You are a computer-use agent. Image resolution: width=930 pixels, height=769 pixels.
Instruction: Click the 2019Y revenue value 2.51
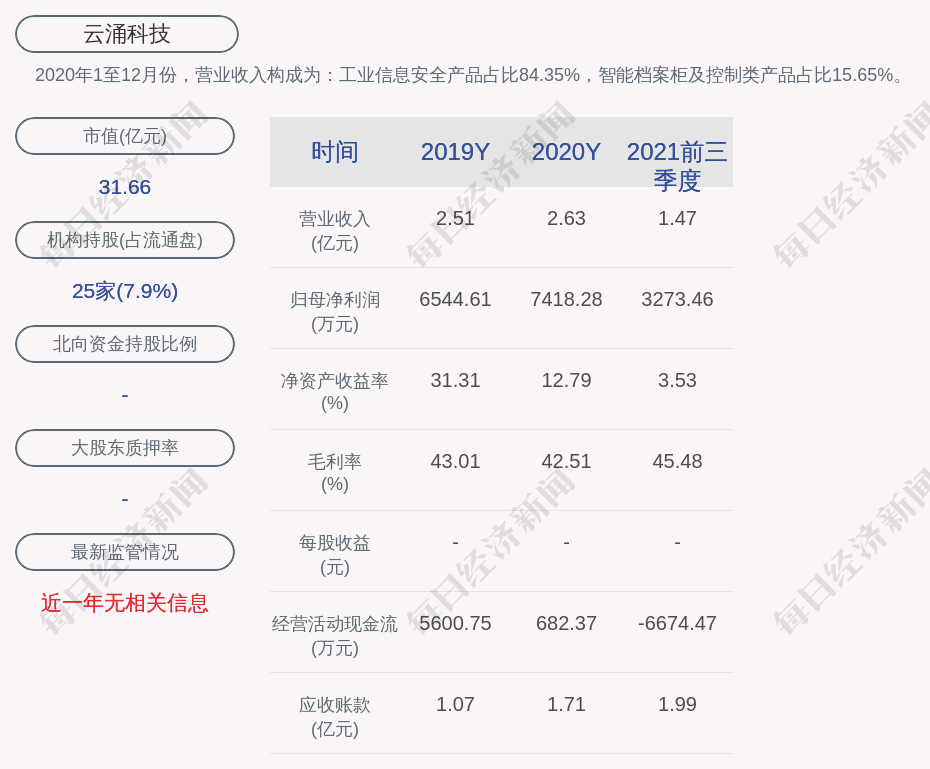456,218
